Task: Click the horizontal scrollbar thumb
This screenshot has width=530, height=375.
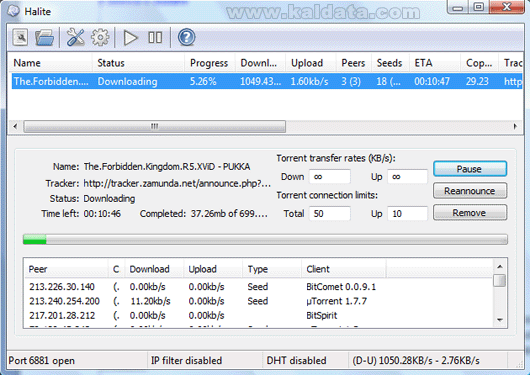Action: coord(154,126)
